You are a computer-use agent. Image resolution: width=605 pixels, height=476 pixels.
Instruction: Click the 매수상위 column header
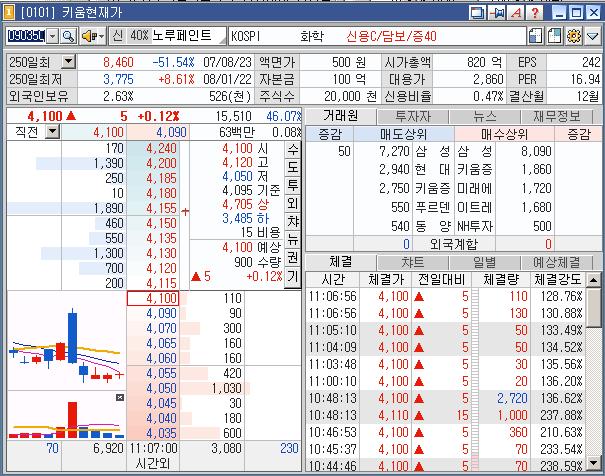tap(504, 134)
